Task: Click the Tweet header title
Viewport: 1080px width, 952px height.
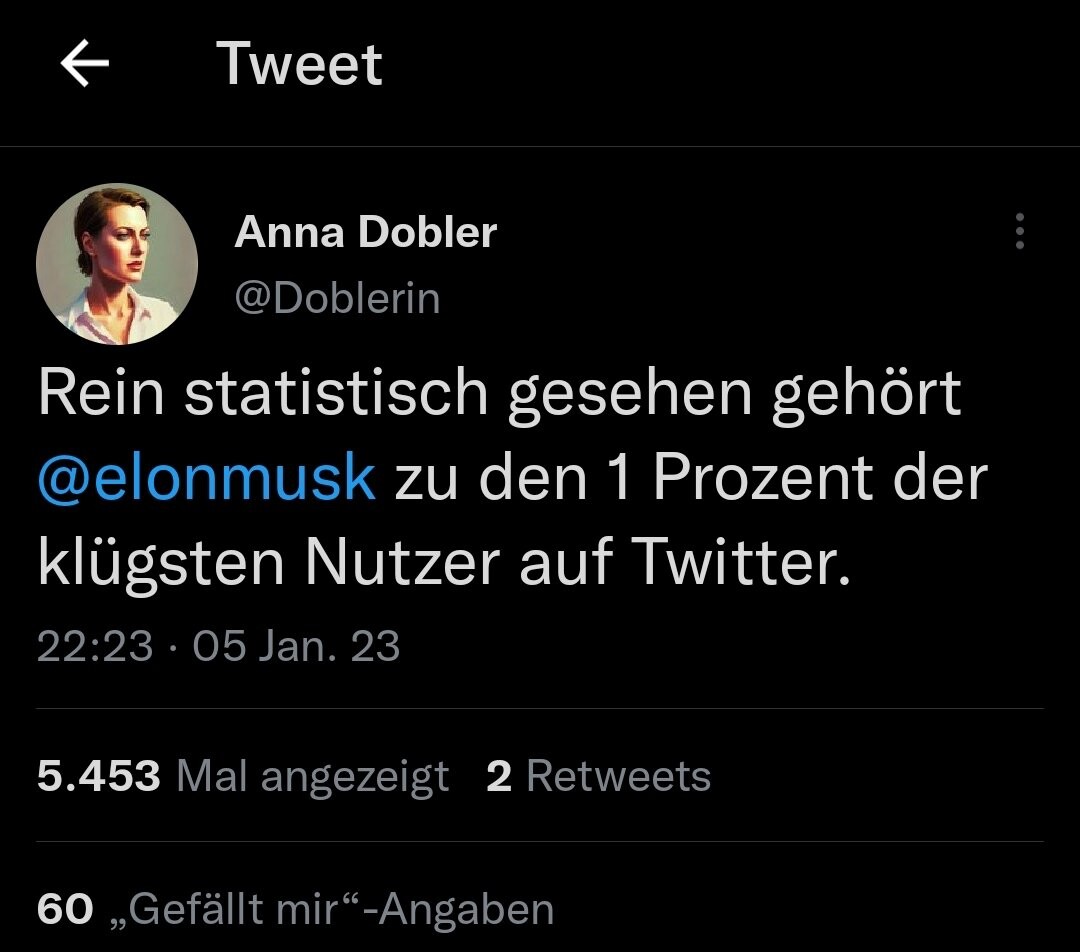Action: [299, 65]
